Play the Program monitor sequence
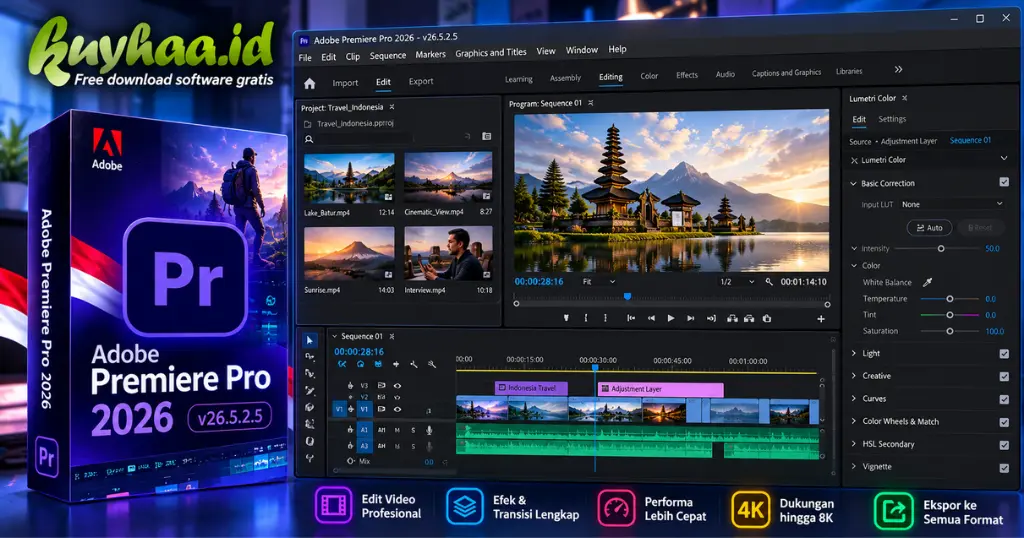1024x538 pixels. pos(670,318)
